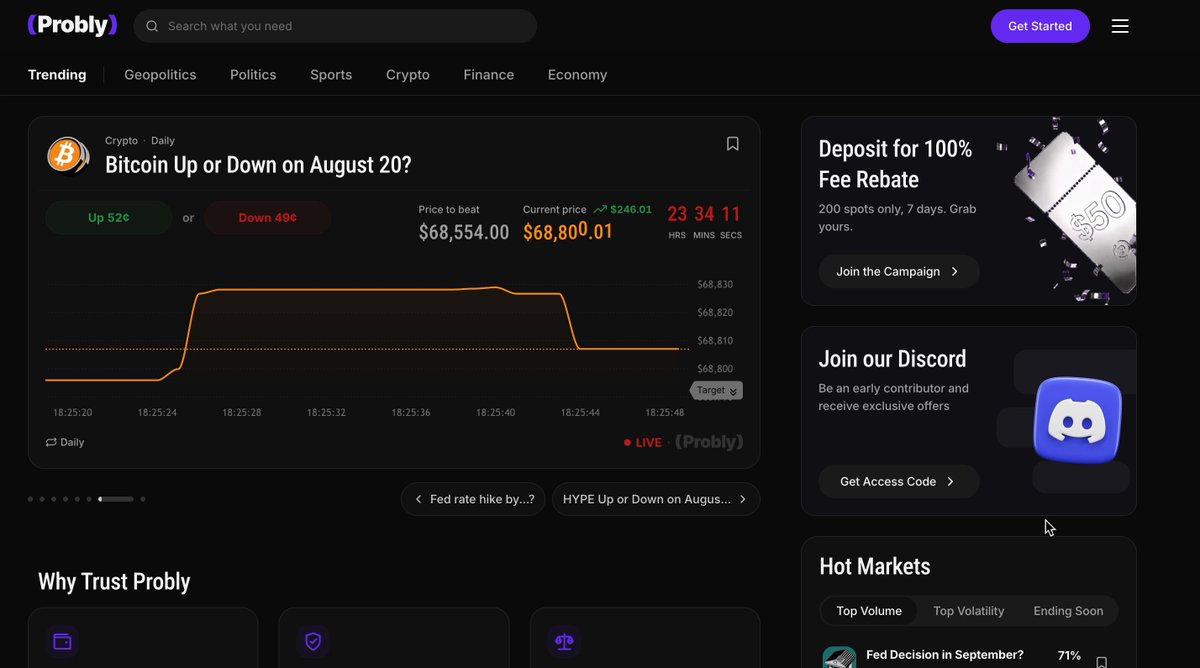This screenshot has width=1200, height=668.
Task: Click the magnifier icon in the search bar
Action: (152, 26)
